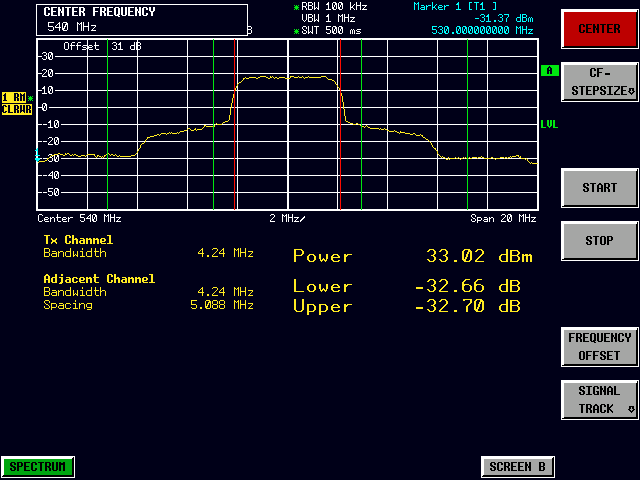This screenshot has height=480, width=640.
Task: Click the Span 20 MHz axis label
Action: tap(503, 218)
